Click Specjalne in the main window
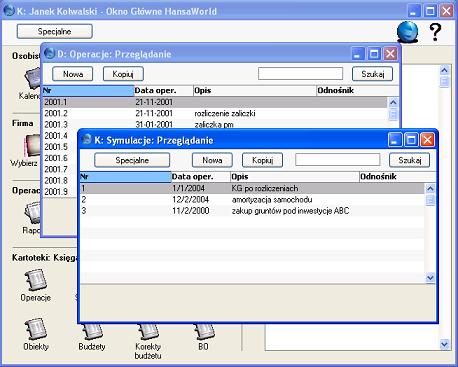 pyautogui.click(x=55, y=31)
